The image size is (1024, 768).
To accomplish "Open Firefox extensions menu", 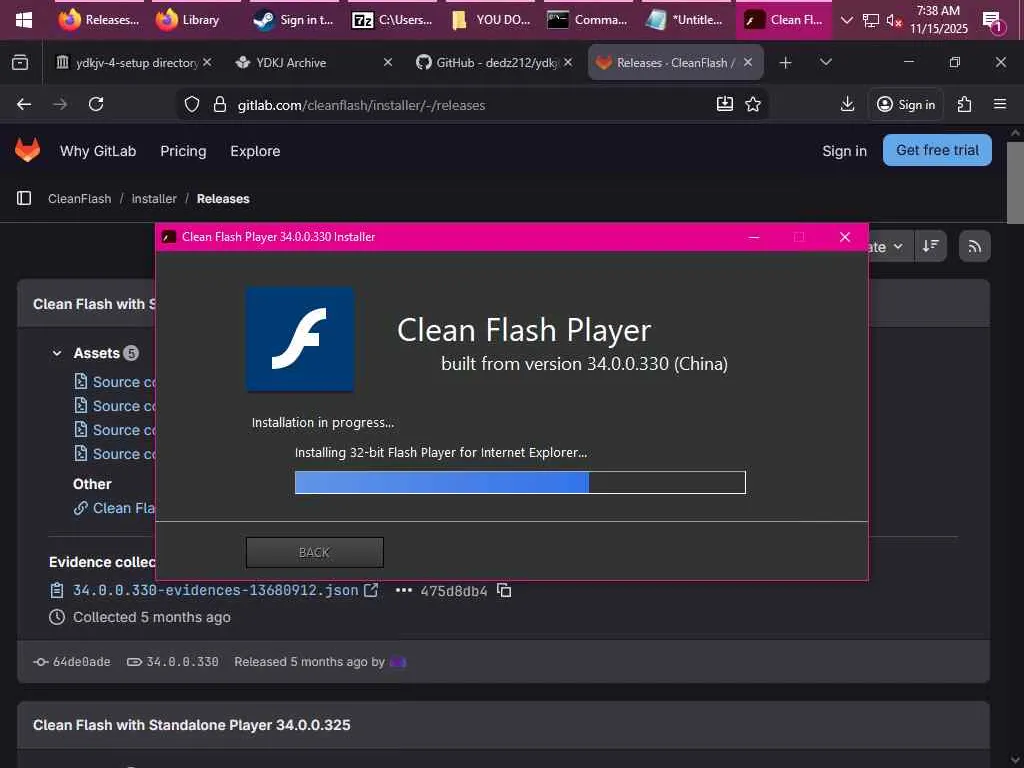I will [x=964, y=104].
